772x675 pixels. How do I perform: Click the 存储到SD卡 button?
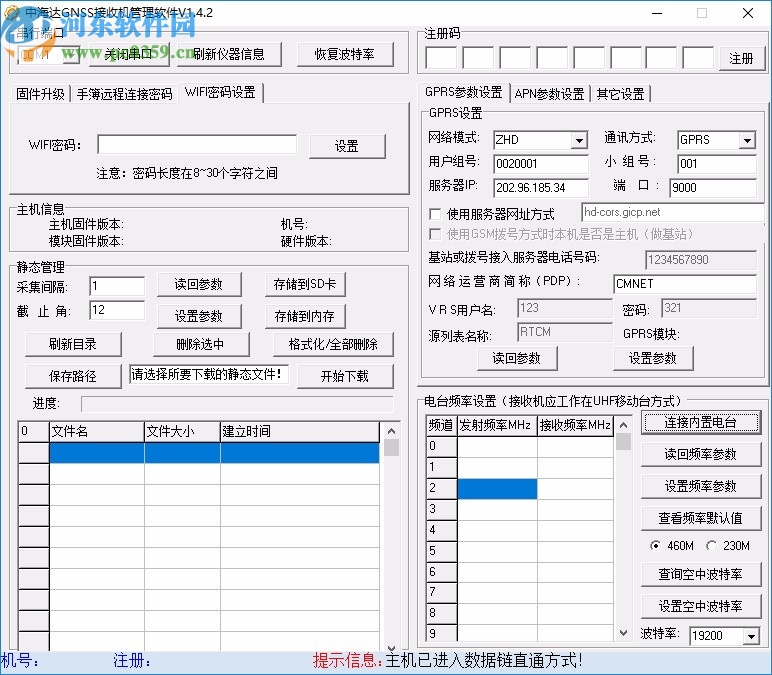point(305,284)
